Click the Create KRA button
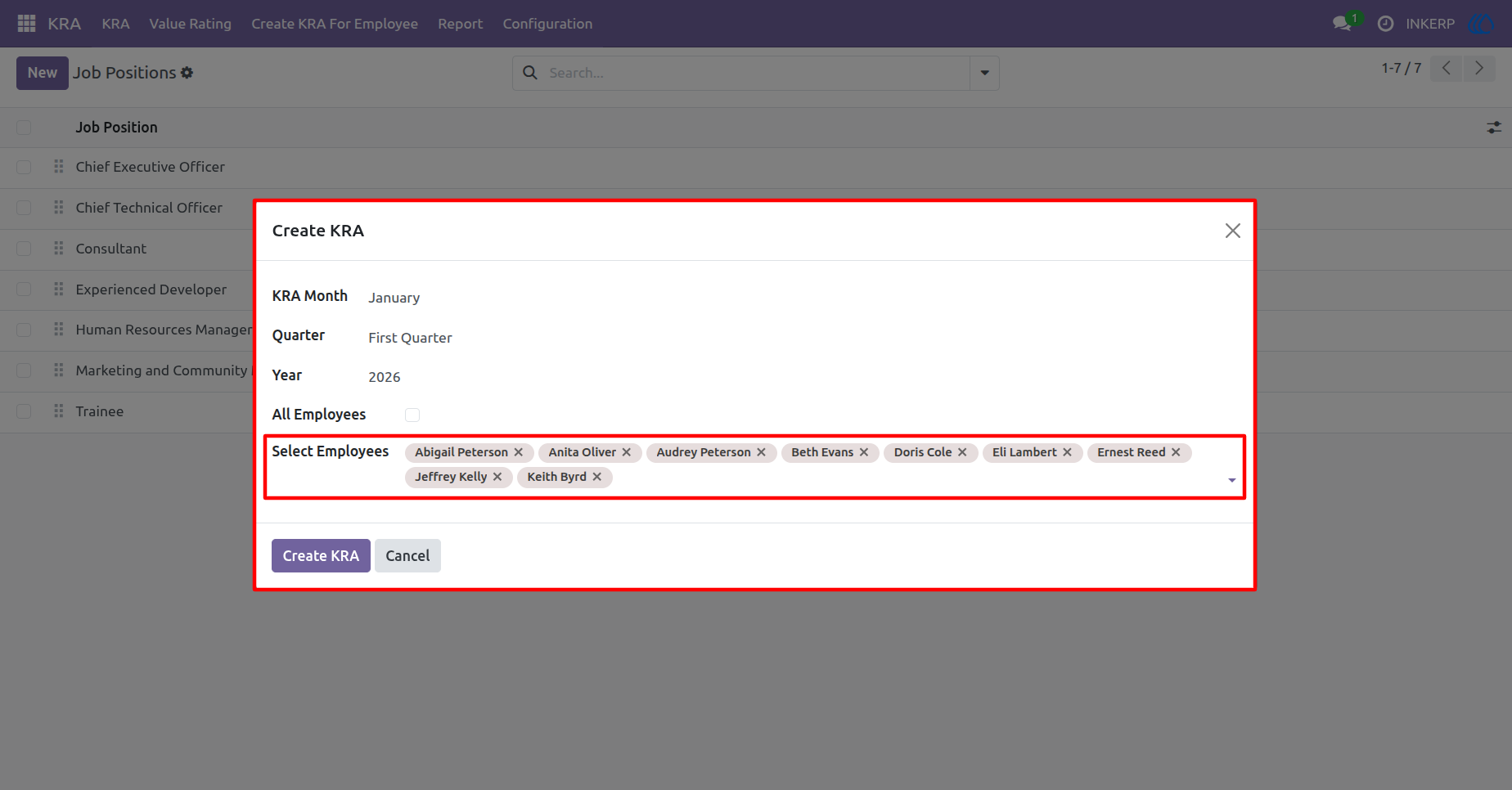The width and height of the screenshot is (1512, 790). click(x=321, y=556)
